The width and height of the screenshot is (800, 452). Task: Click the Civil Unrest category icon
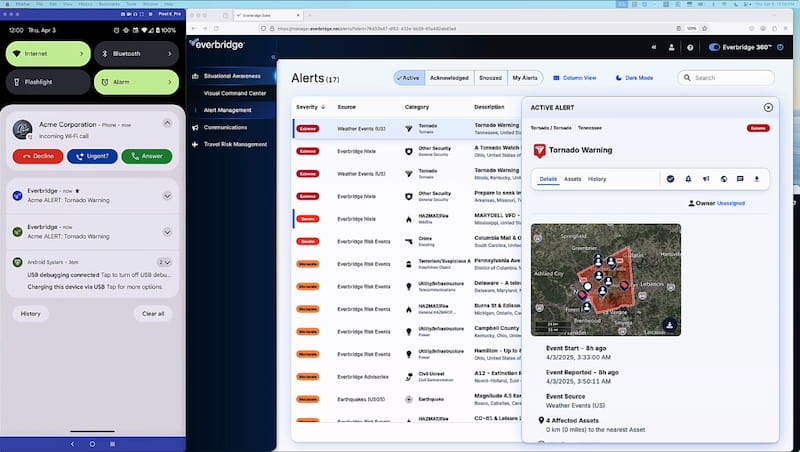[409, 377]
